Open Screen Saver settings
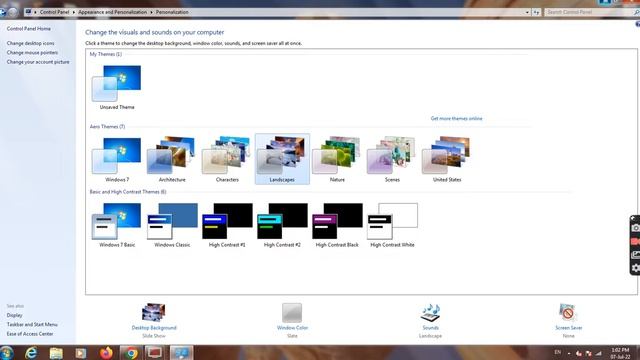 [x=568, y=320]
